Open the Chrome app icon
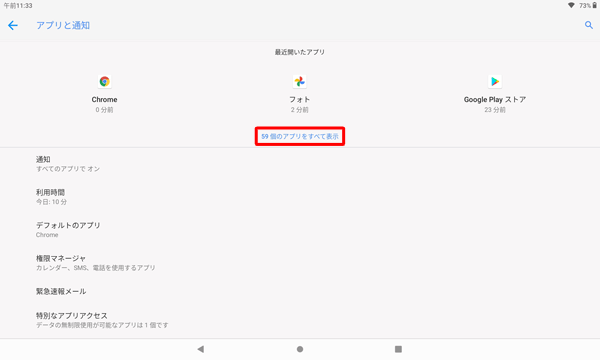Image resolution: width=600 pixels, height=360 pixels. [x=104, y=81]
